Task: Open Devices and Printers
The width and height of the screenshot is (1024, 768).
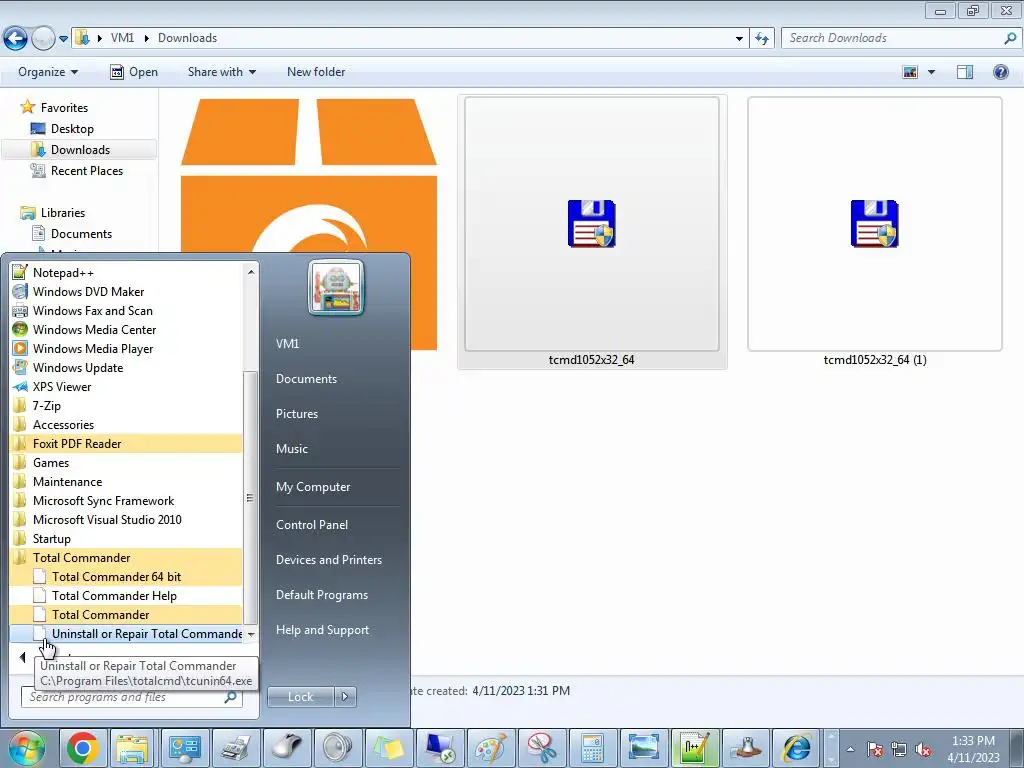Action: pos(328,560)
